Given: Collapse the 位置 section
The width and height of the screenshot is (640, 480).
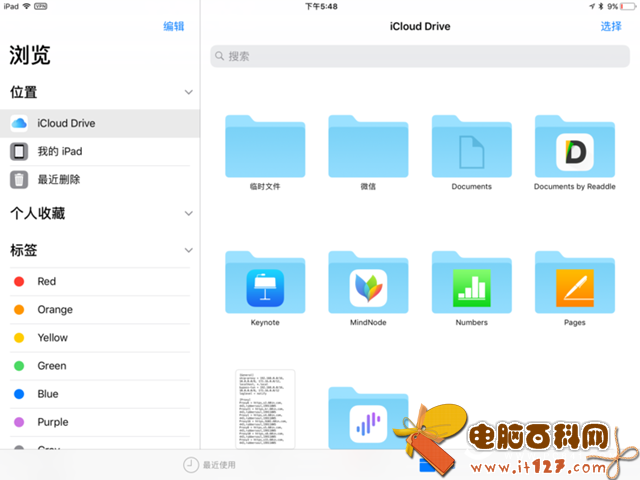Looking at the screenshot, I should pos(189,92).
